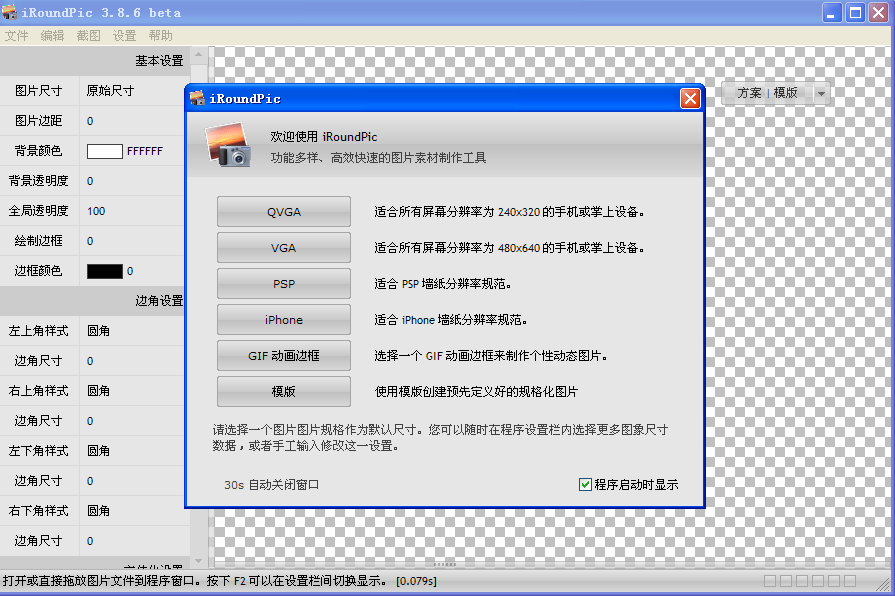Click the 240x320 QVGA description text

[x=509, y=212]
